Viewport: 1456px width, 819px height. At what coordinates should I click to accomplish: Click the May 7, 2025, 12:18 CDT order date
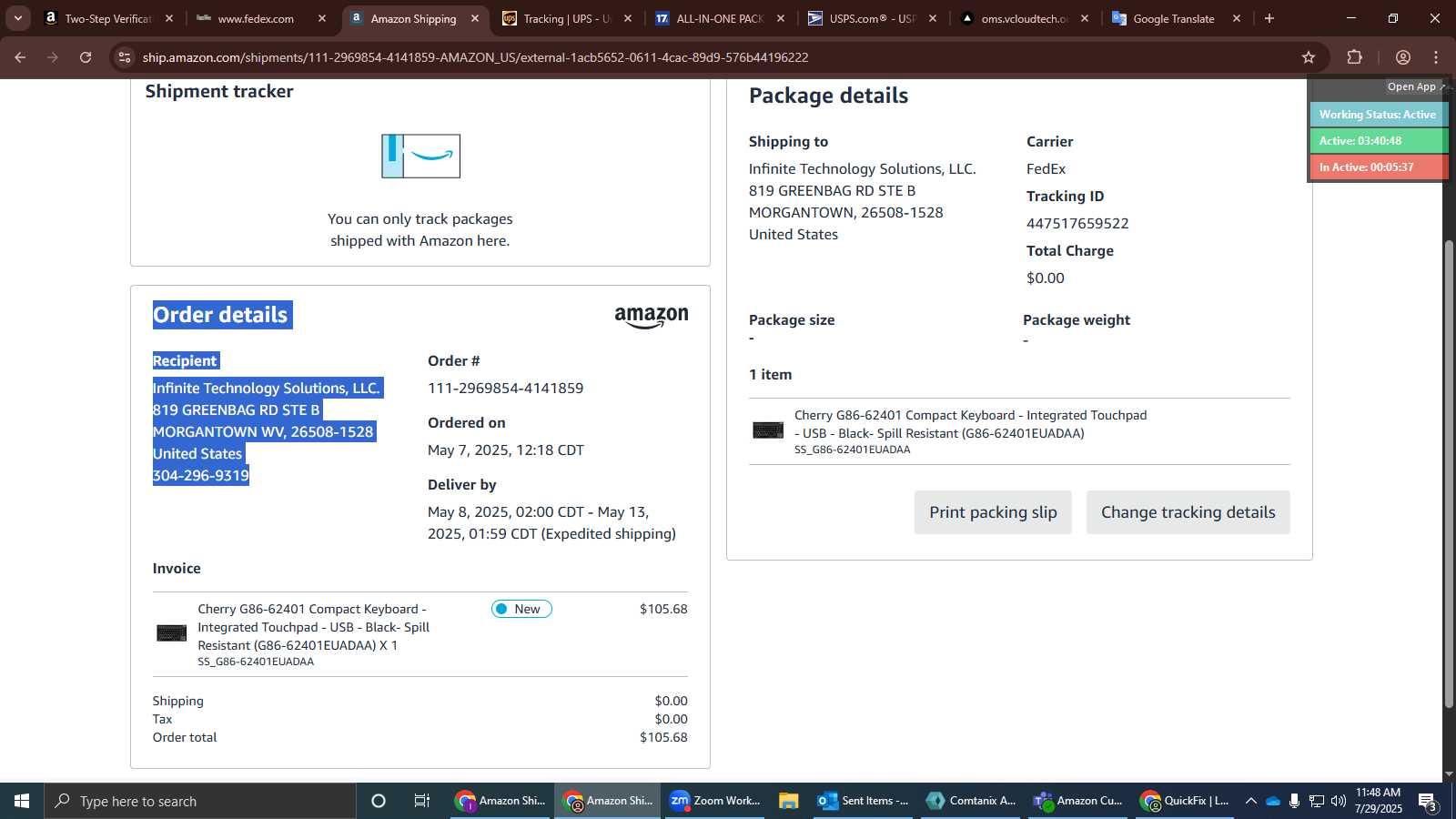click(x=505, y=450)
